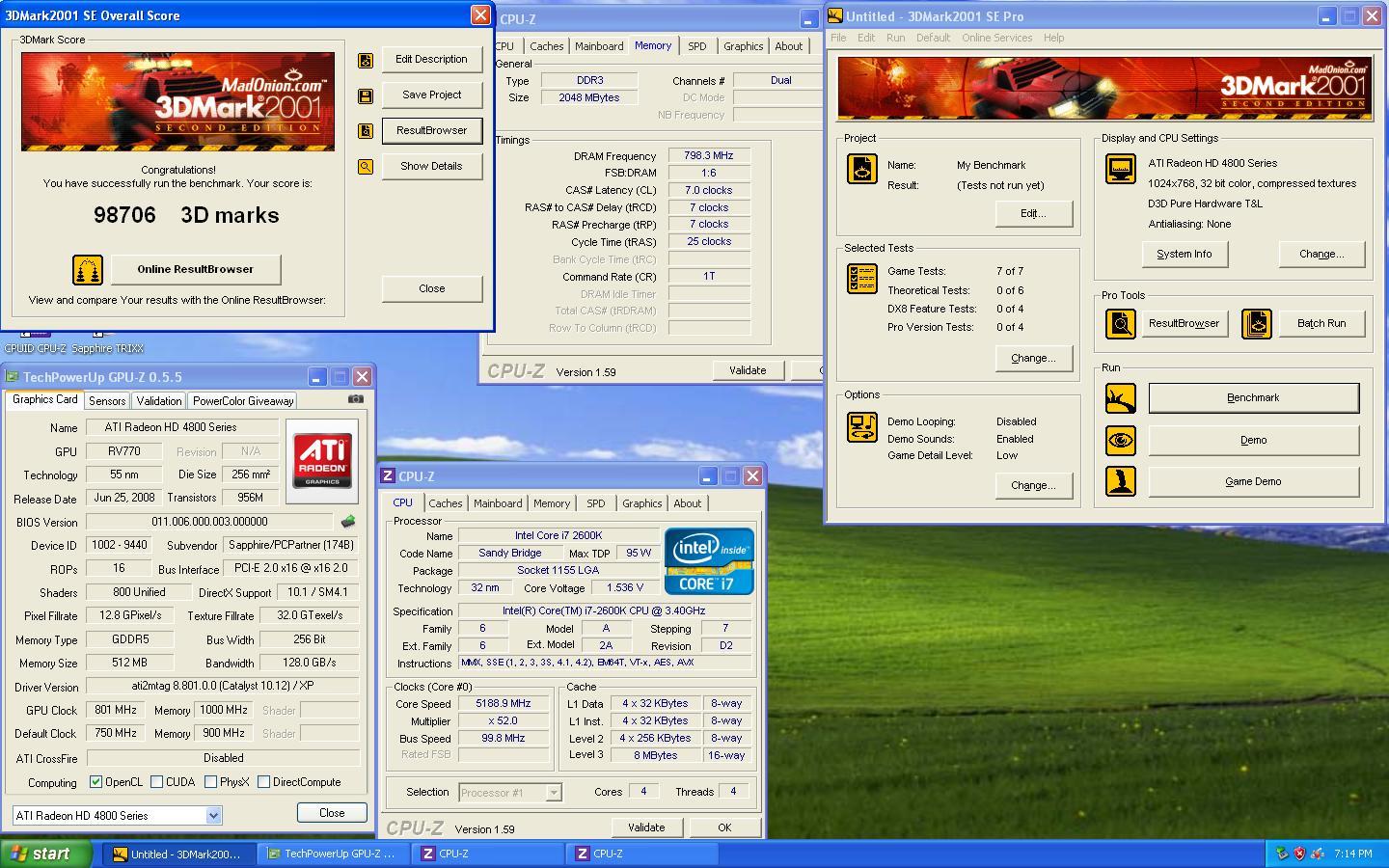Select TechPowerUp GPU-Z taskbar item
This screenshot has height=868, width=1389.
335,854
